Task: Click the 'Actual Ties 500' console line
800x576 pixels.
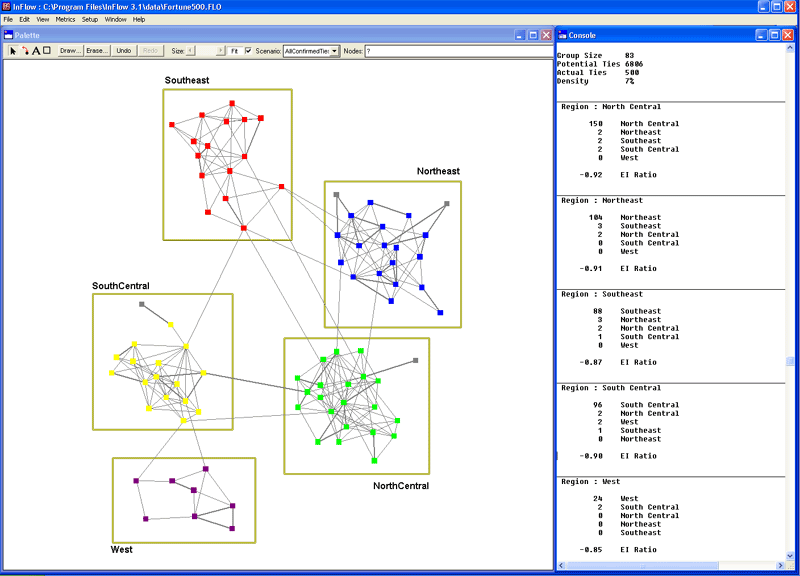Action: pyautogui.click(x=598, y=72)
